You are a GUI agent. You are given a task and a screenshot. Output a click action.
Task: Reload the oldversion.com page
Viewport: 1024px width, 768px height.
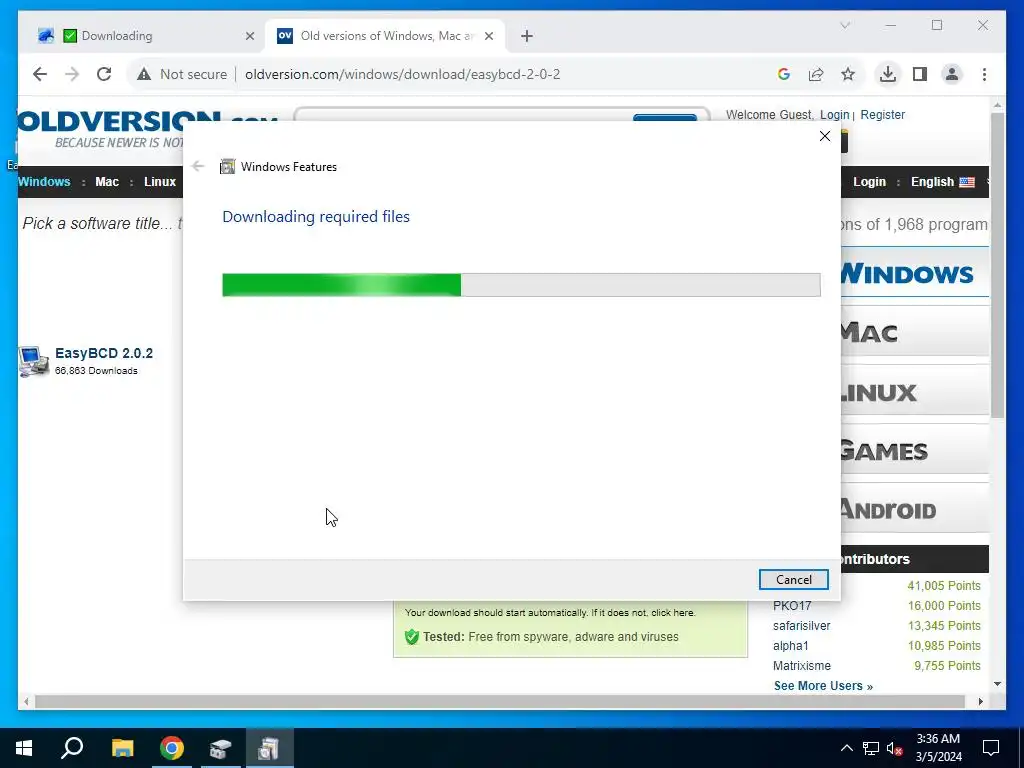104,74
